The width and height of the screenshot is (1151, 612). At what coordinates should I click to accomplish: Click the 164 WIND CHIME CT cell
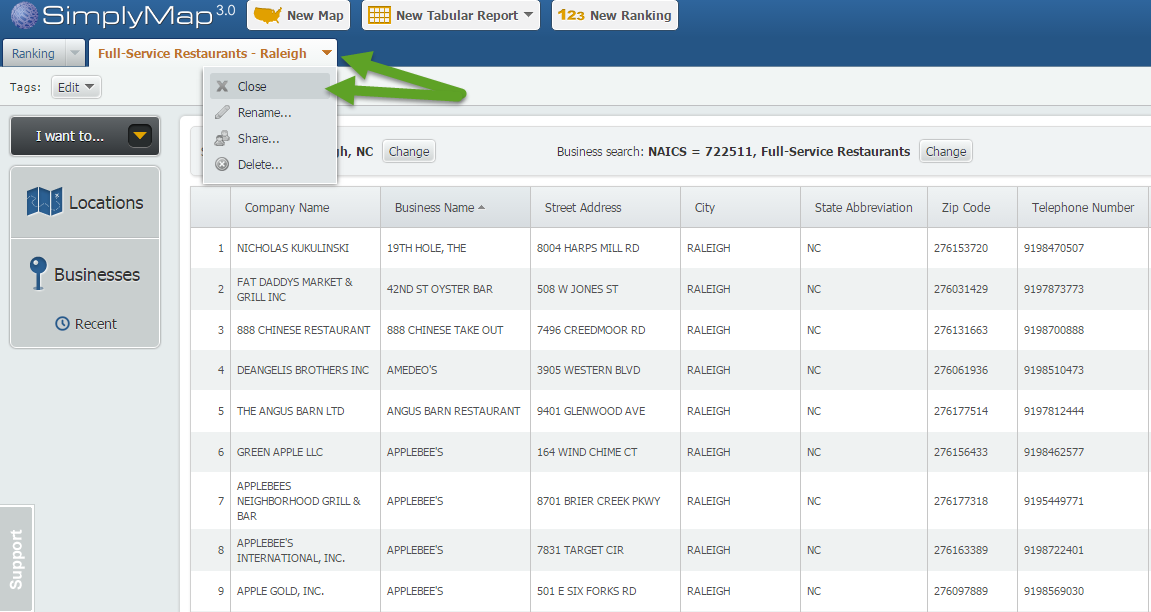[606, 452]
